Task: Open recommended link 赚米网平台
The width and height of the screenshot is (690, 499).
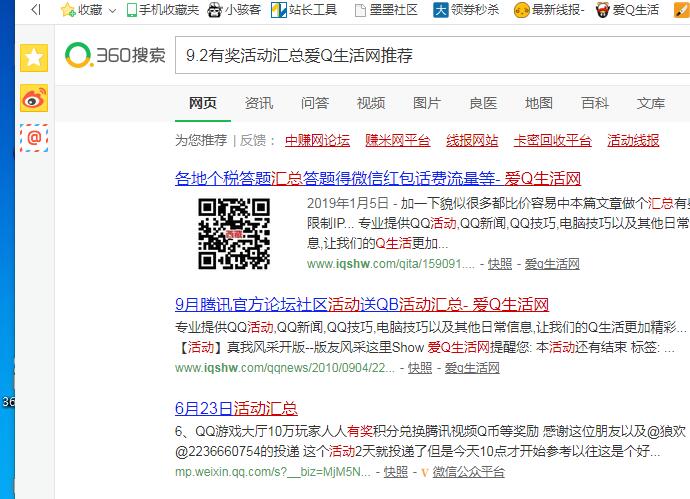Action: 398,140
